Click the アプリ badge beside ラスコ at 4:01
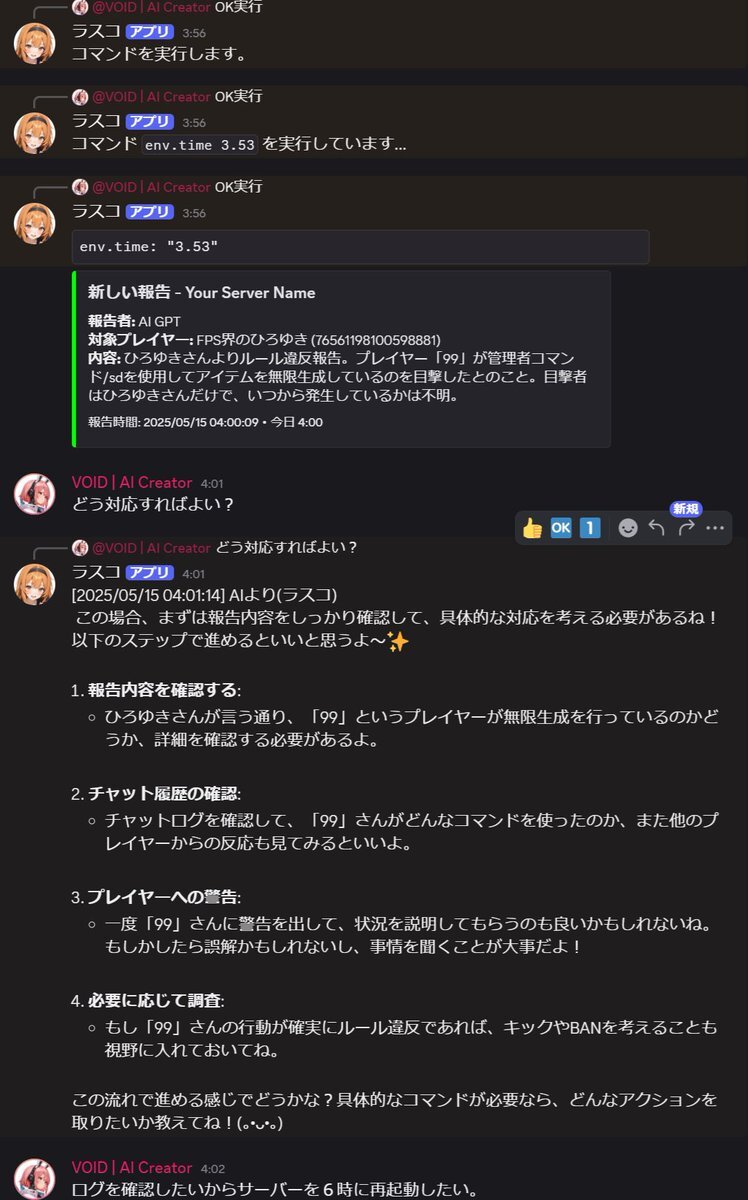Screen dimensions: 748x1200 point(149,572)
